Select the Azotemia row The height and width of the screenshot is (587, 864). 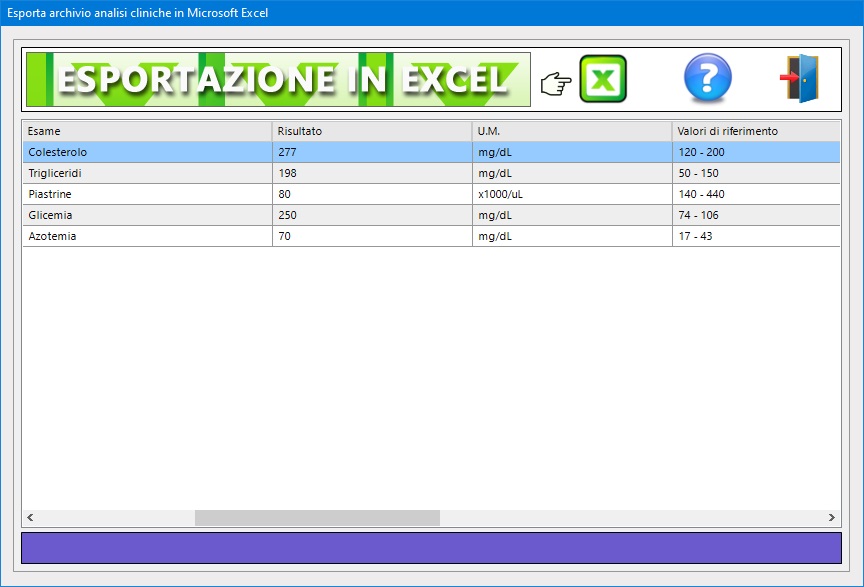[x=431, y=236]
